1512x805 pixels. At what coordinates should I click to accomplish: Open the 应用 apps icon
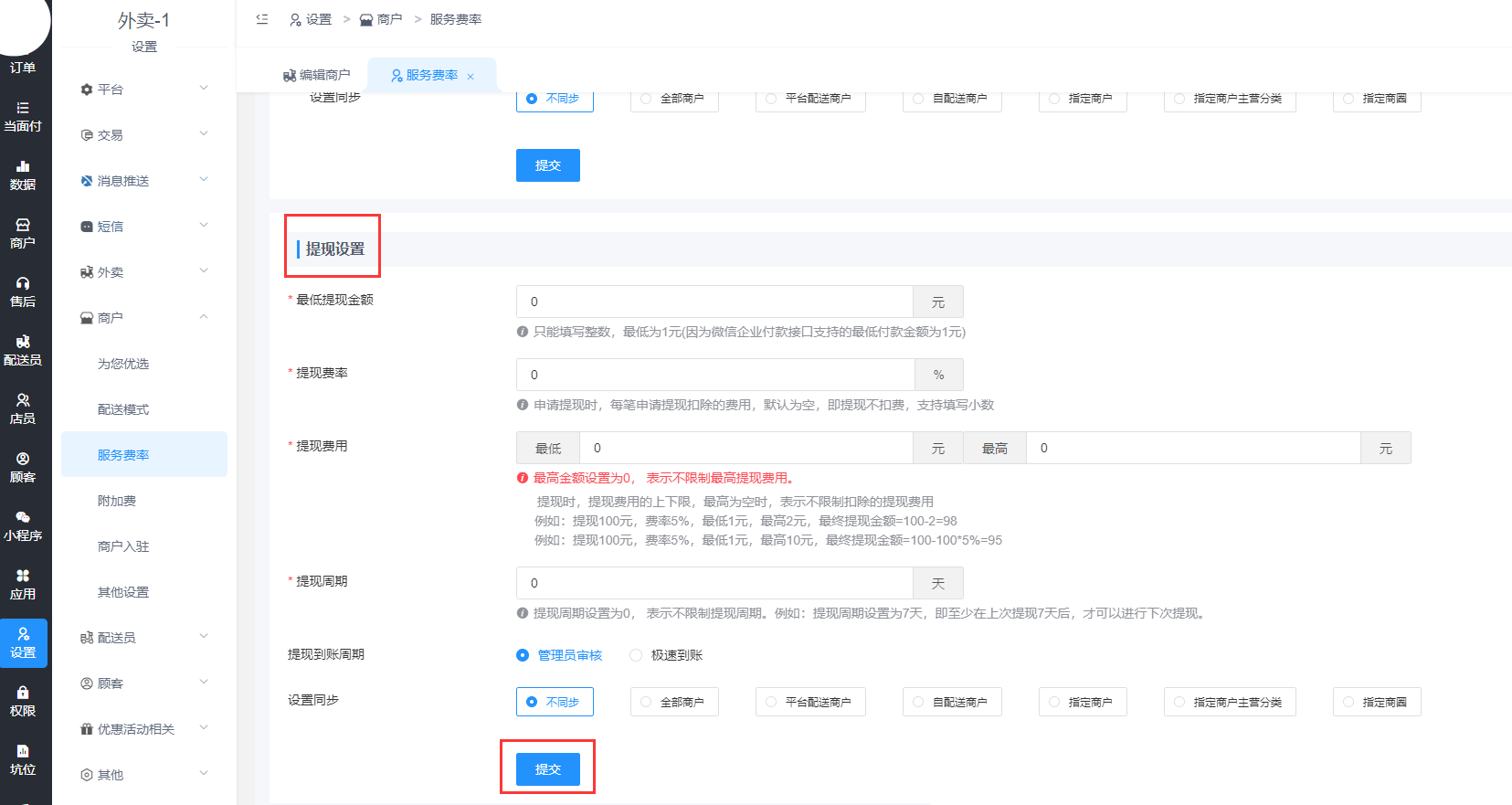[x=23, y=585]
